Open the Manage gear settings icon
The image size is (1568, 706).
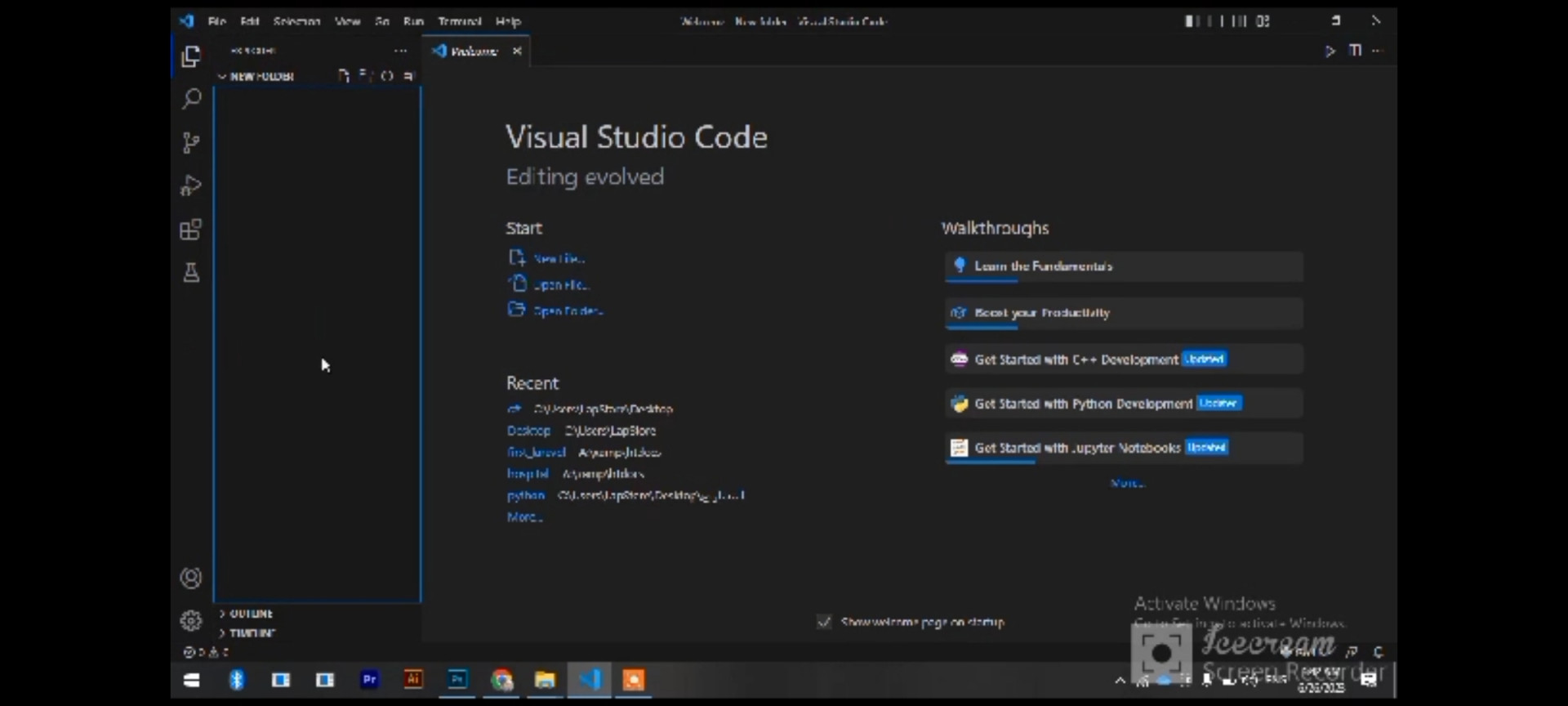pos(191,621)
